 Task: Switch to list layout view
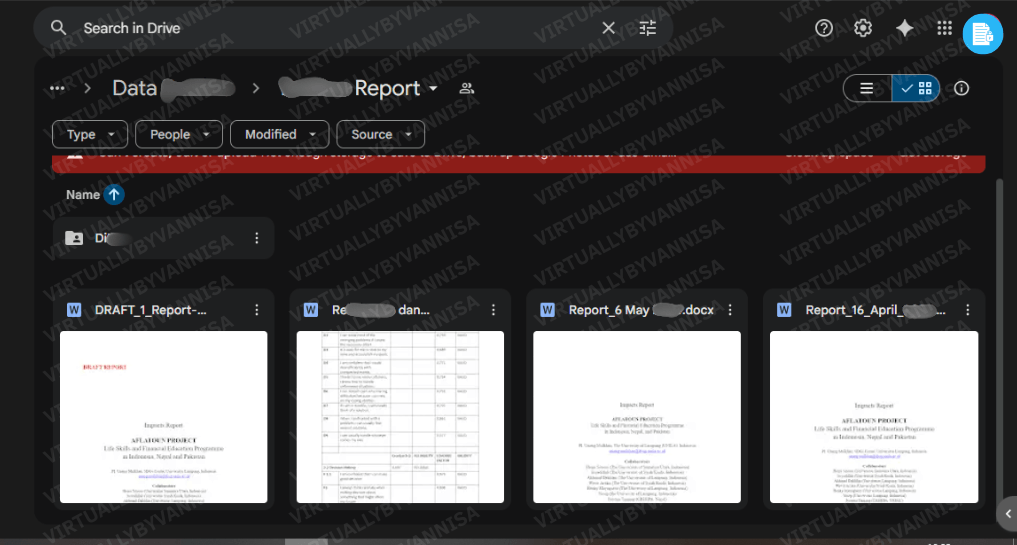(x=867, y=88)
